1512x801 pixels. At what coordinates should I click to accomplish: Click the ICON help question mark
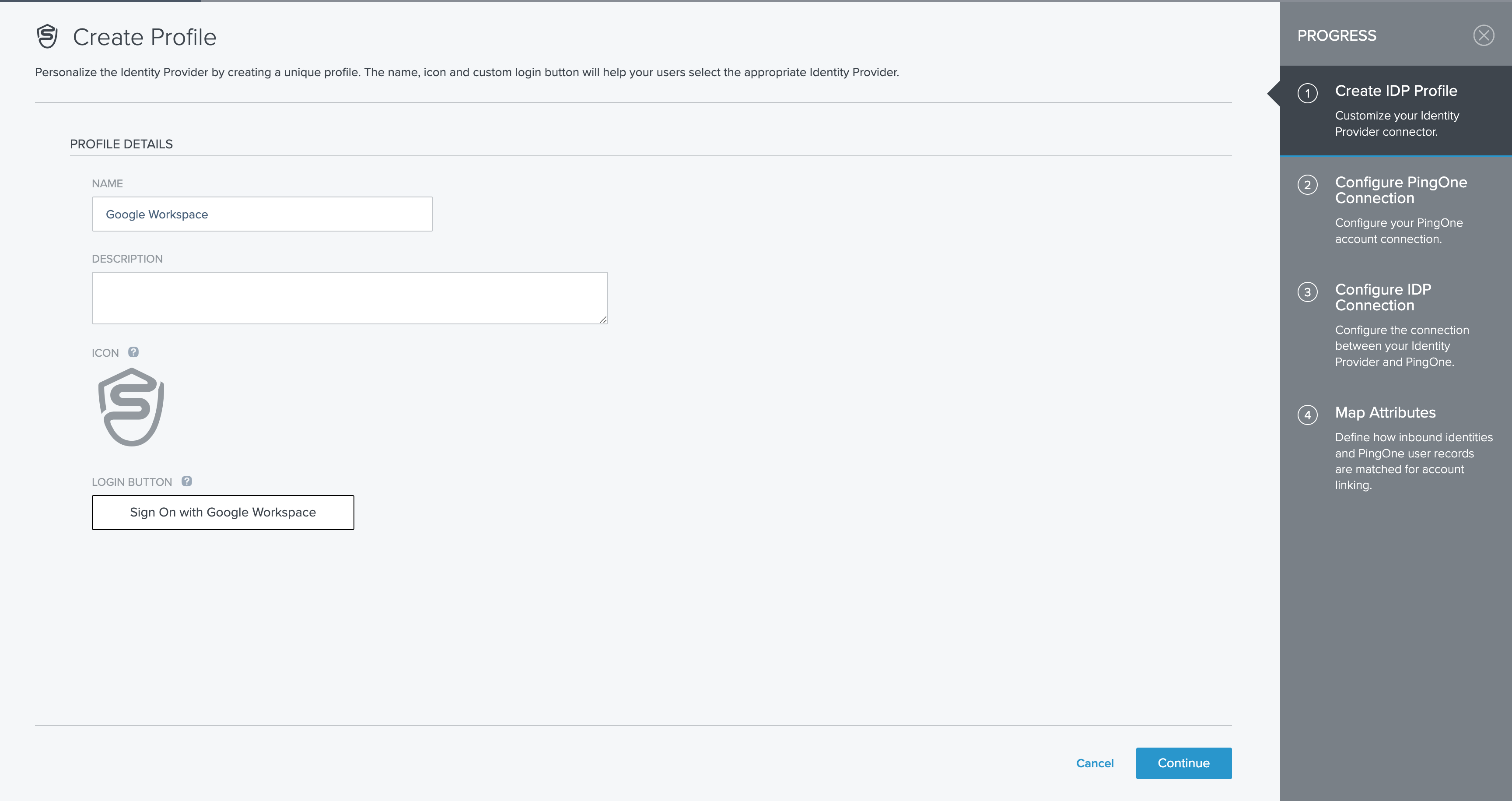point(133,352)
